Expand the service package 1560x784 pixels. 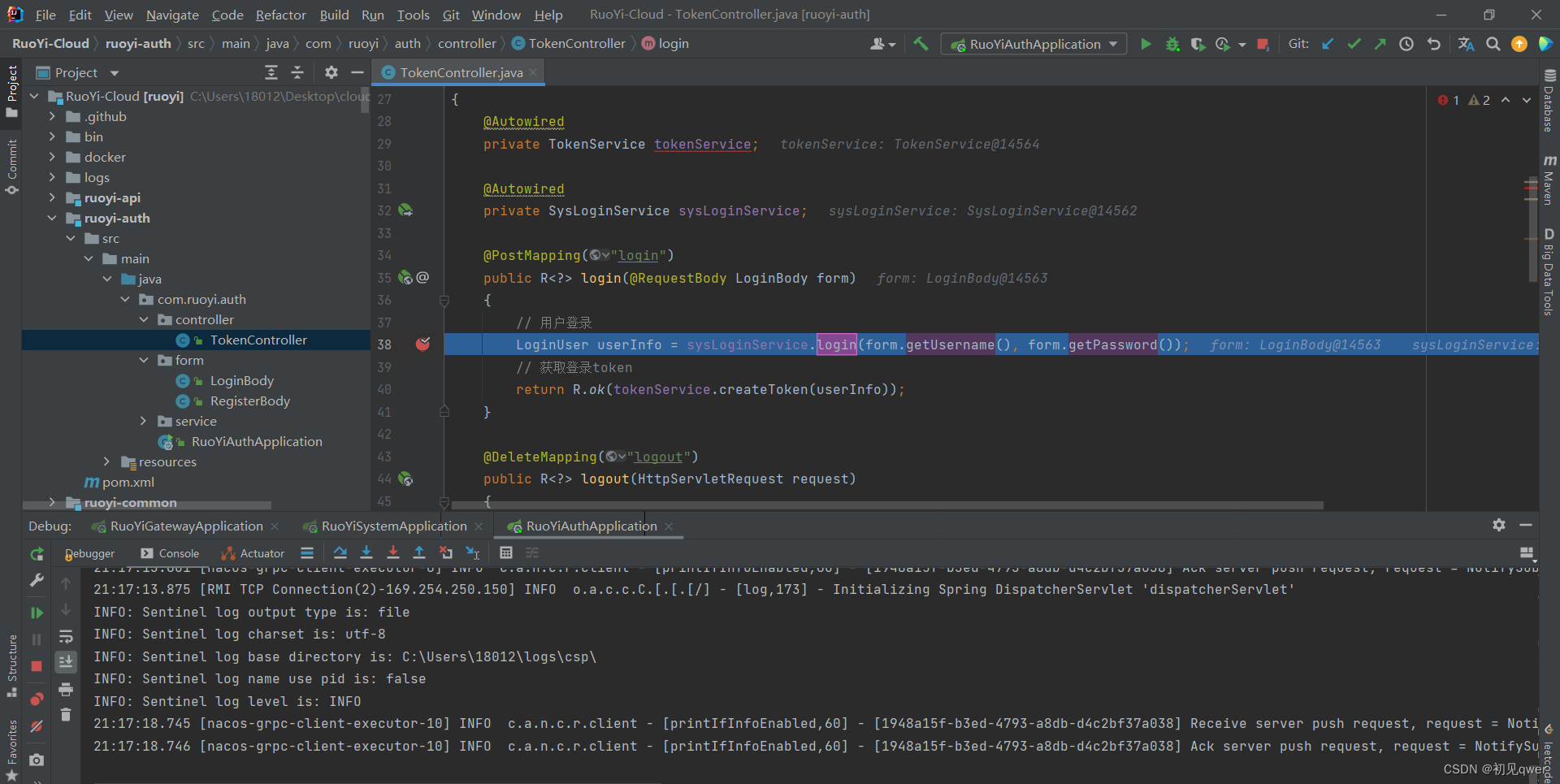(x=143, y=421)
